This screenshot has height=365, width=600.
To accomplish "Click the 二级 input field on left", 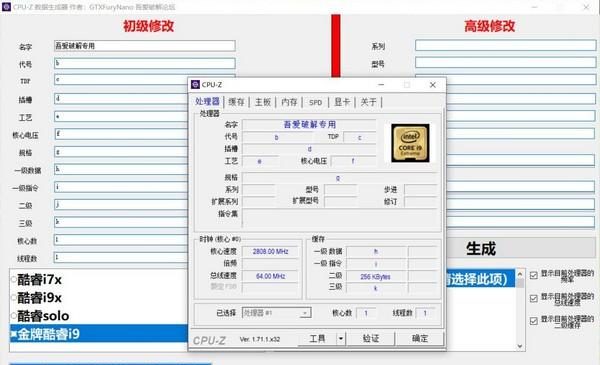I will pyautogui.click(x=121, y=205).
